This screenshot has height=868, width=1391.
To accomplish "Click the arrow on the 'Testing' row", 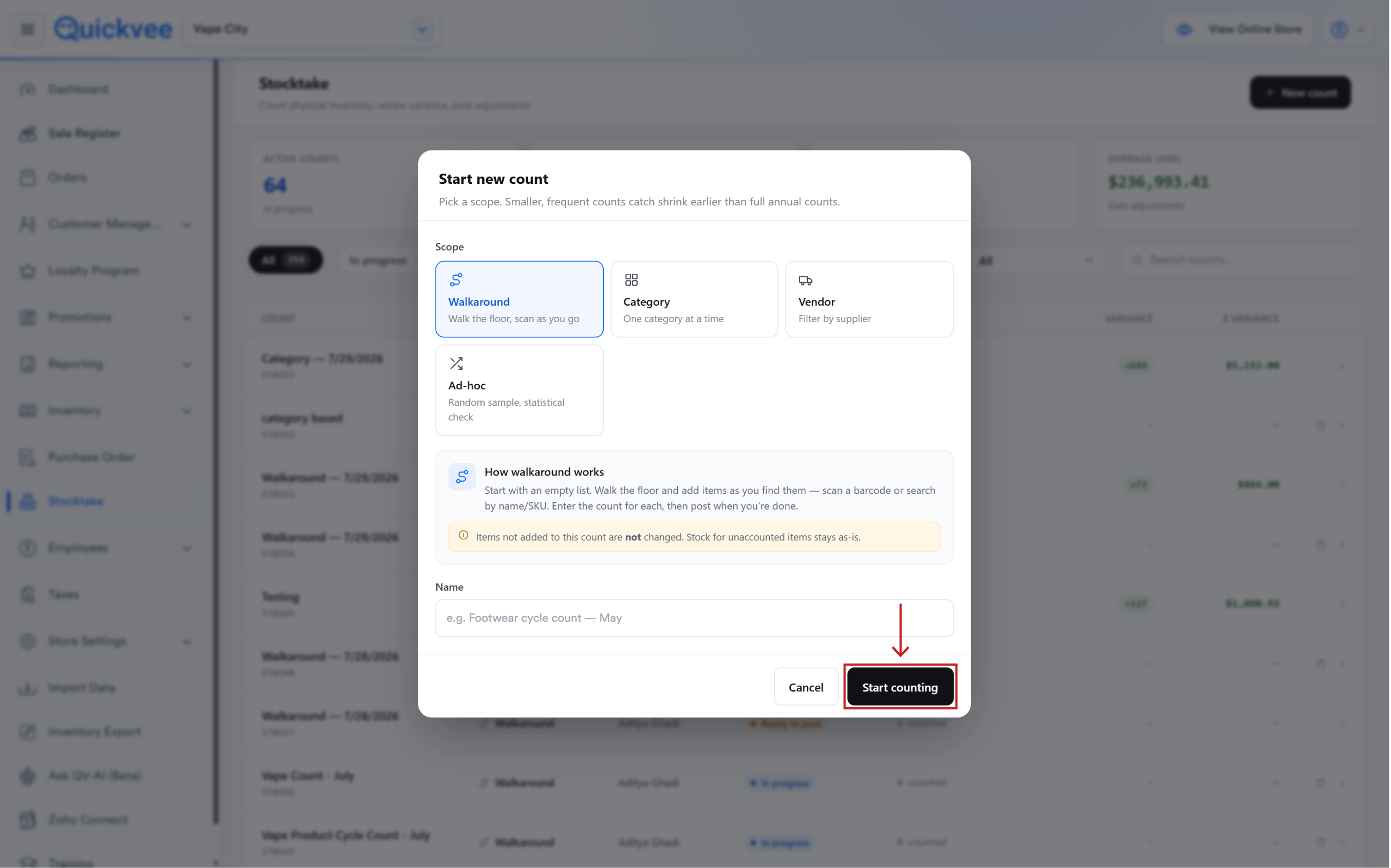I will (1342, 604).
